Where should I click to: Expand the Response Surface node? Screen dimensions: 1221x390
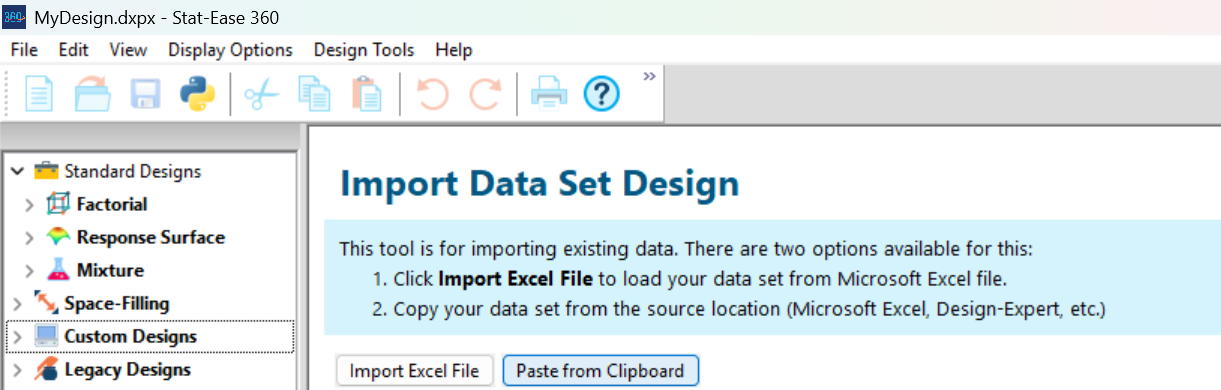click(x=30, y=237)
